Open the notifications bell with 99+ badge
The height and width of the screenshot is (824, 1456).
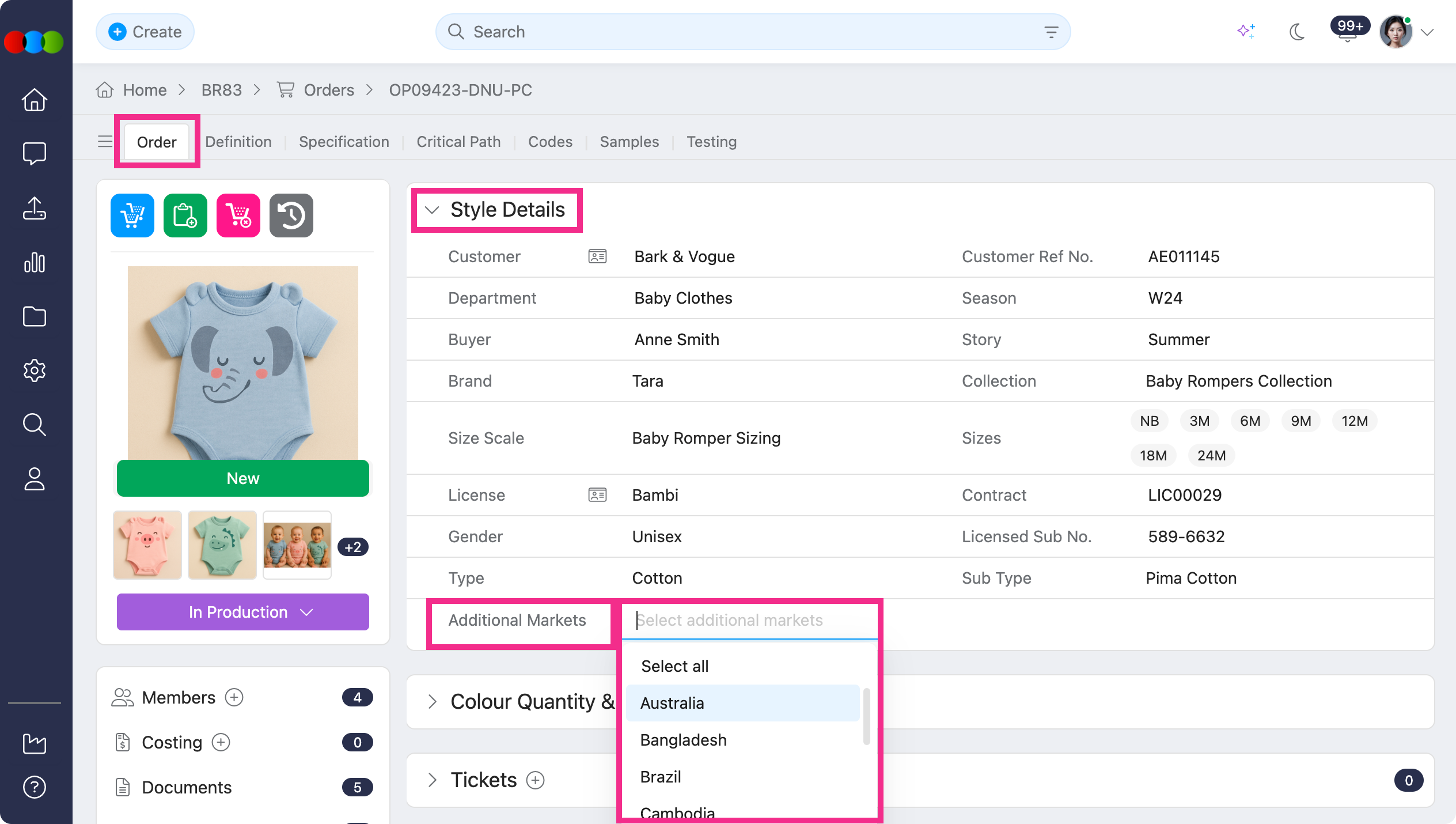click(1348, 32)
